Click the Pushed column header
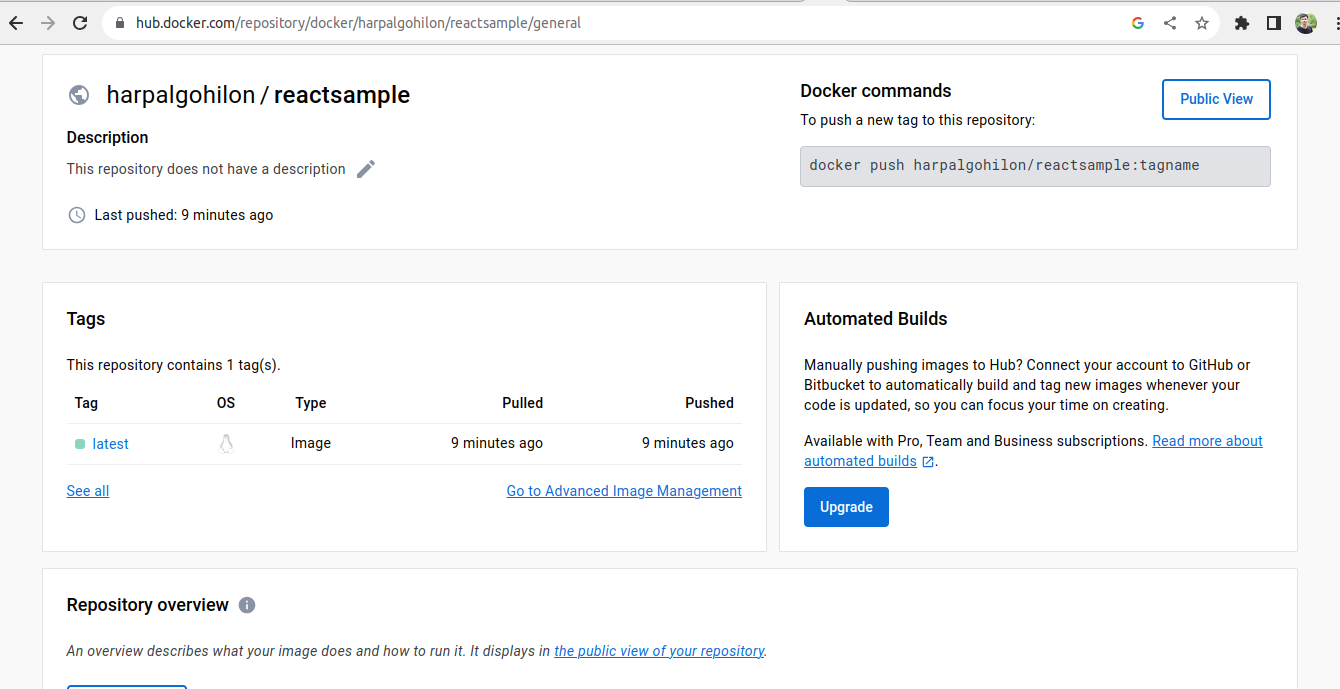The height and width of the screenshot is (689, 1340). coord(709,403)
